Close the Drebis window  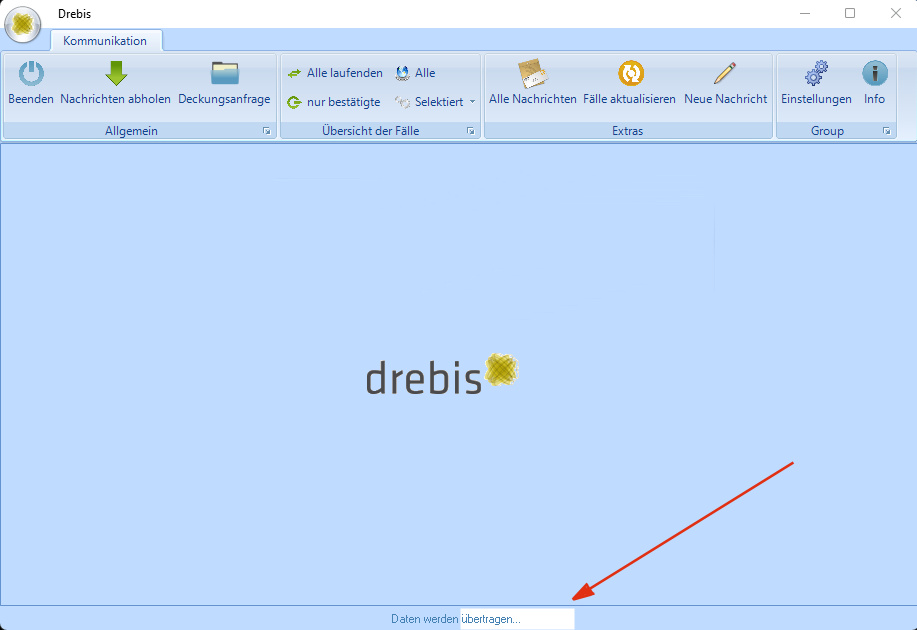click(x=895, y=13)
